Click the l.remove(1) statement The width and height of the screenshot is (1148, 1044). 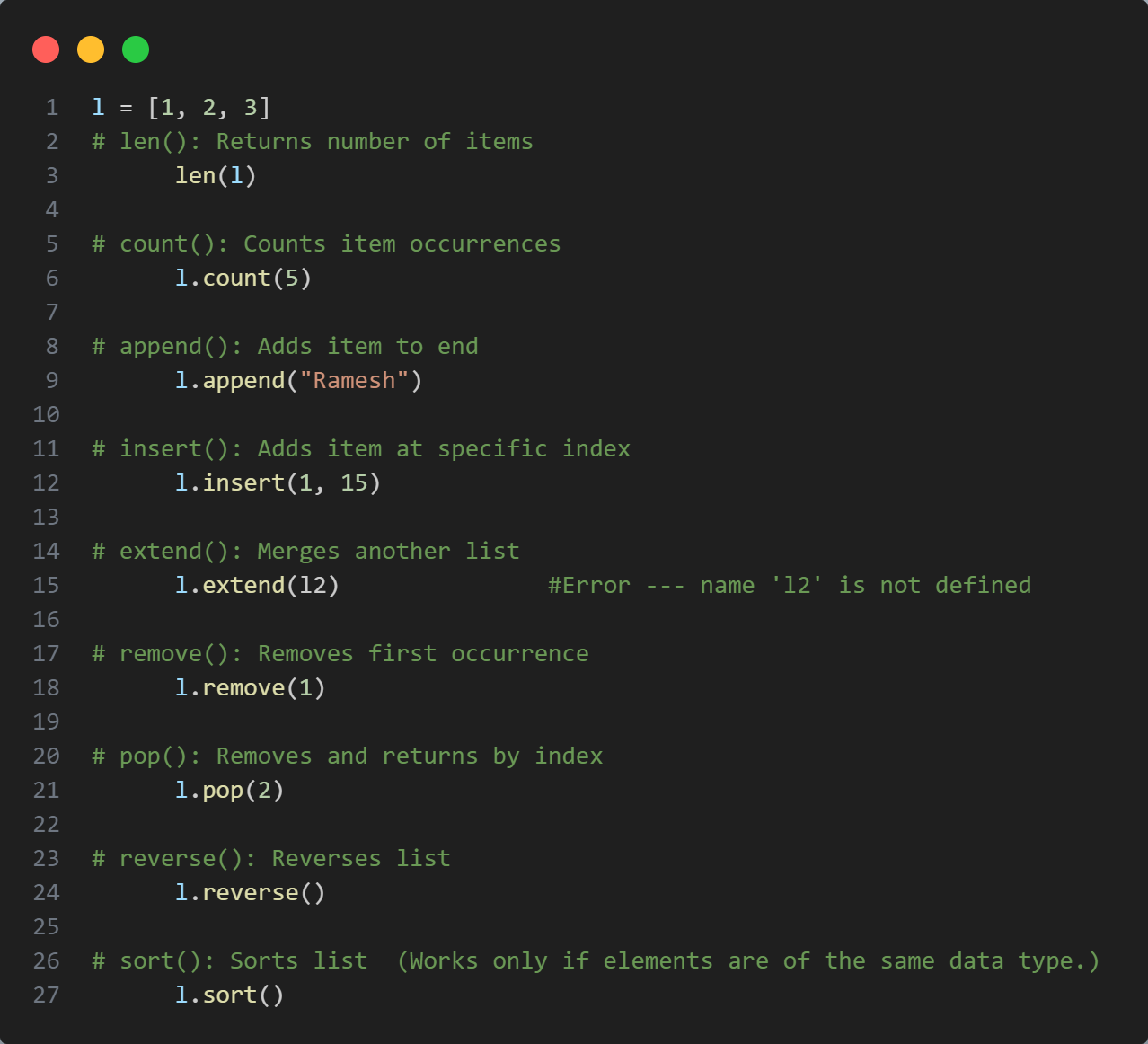click(x=250, y=688)
